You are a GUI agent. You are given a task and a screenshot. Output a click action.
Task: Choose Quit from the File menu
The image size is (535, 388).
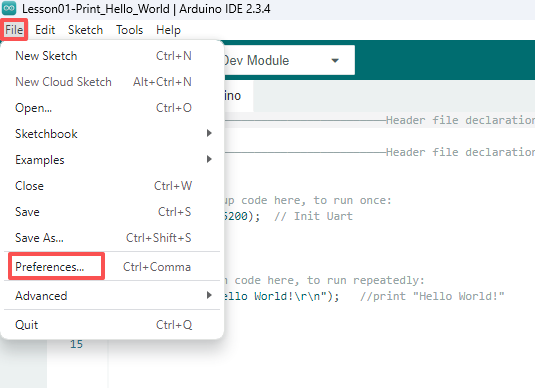[x=112, y=325]
